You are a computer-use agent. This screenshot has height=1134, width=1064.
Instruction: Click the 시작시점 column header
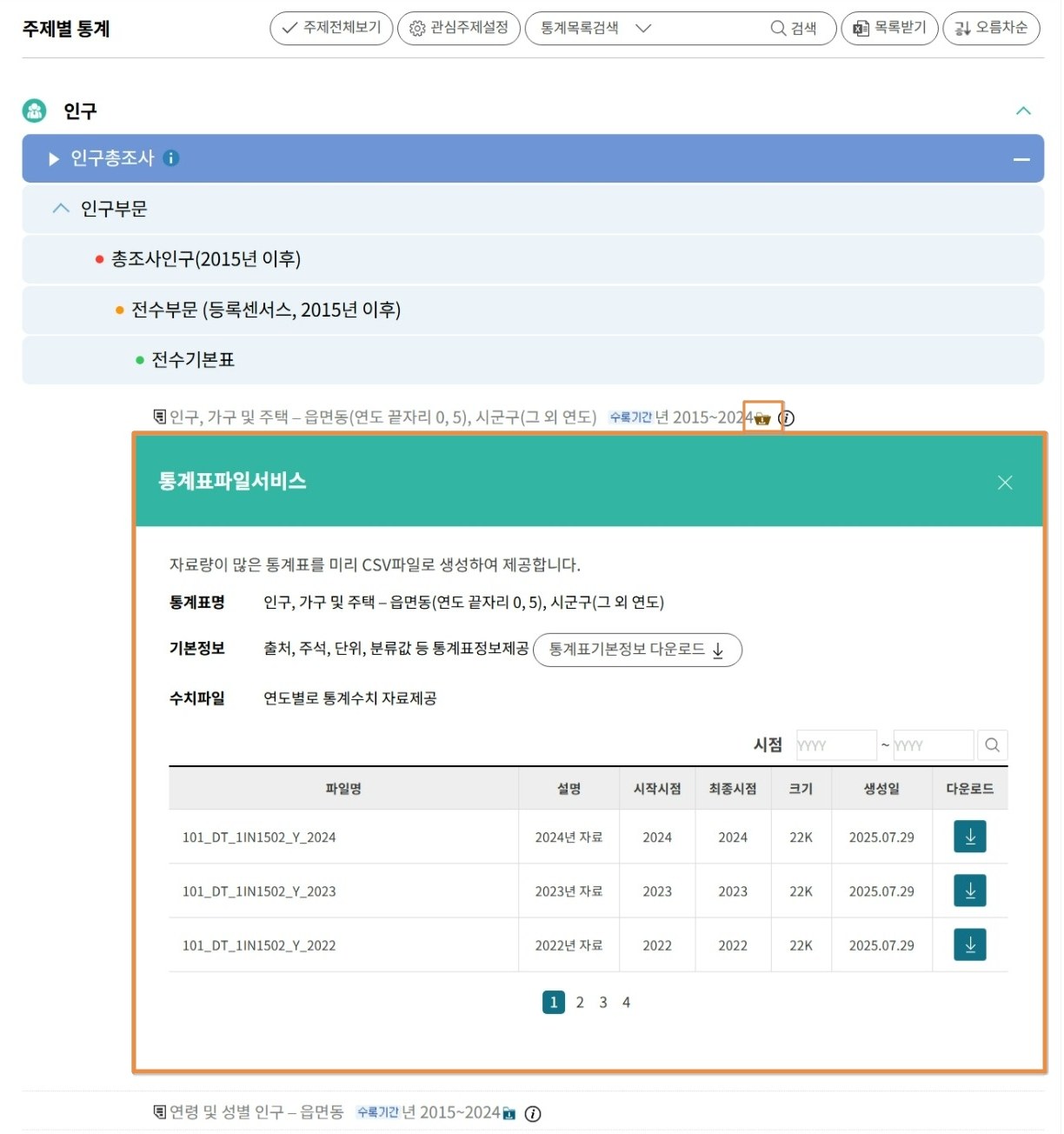coord(657,789)
